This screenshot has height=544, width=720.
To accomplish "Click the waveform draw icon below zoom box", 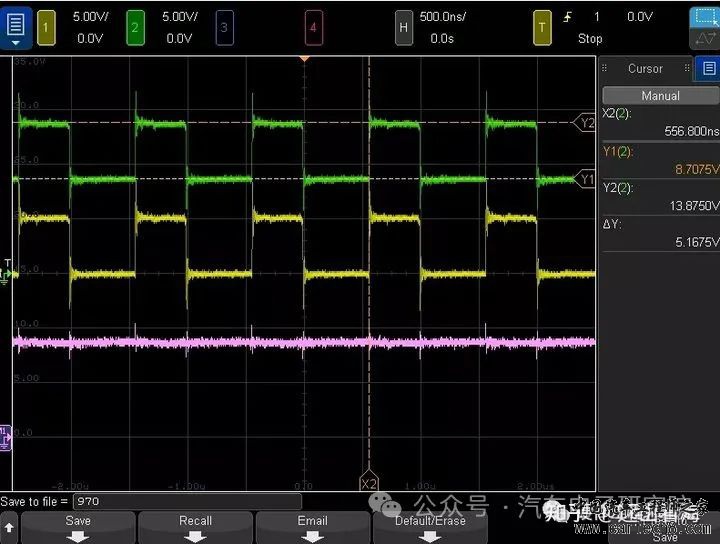I will (x=705, y=39).
